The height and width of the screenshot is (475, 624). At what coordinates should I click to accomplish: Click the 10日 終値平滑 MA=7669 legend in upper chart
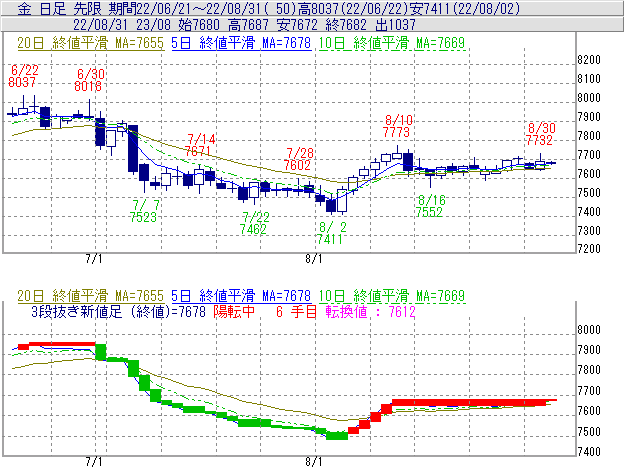coord(392,43)
